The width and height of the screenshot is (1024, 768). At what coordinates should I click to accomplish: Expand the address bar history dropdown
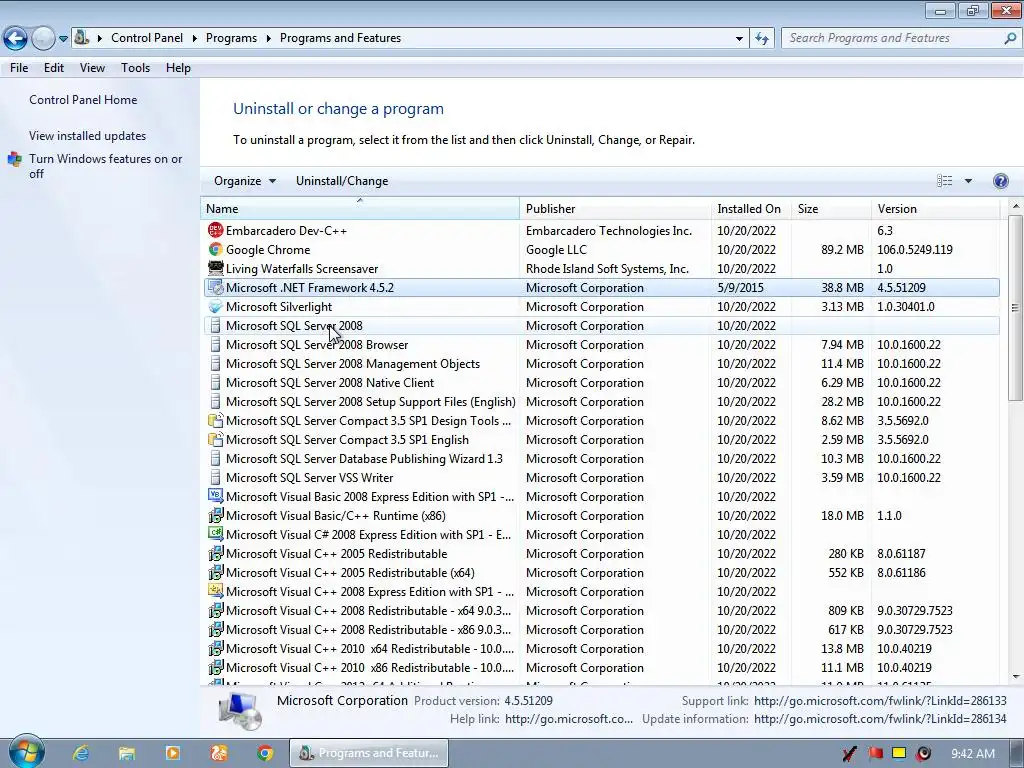point(739,38)
